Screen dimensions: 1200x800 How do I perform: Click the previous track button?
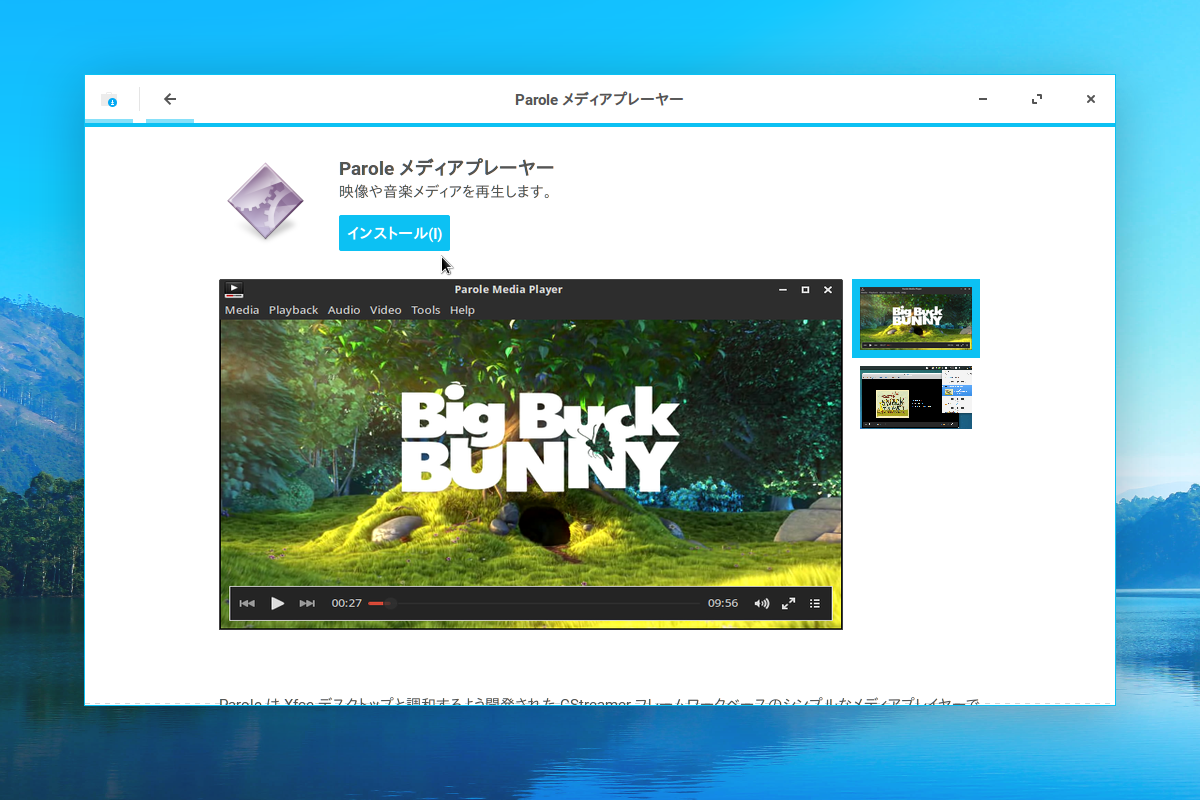(x=247, y=603)
